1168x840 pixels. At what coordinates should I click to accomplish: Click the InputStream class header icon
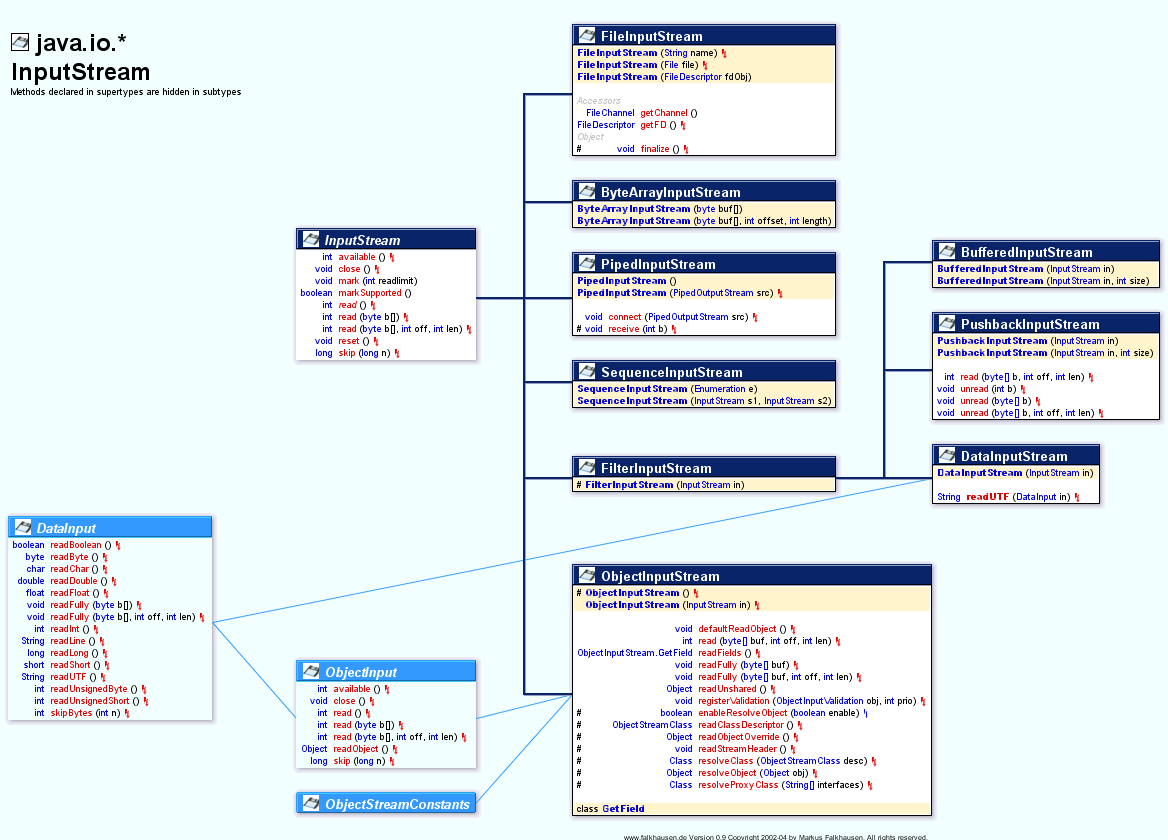tap(309, 239)
